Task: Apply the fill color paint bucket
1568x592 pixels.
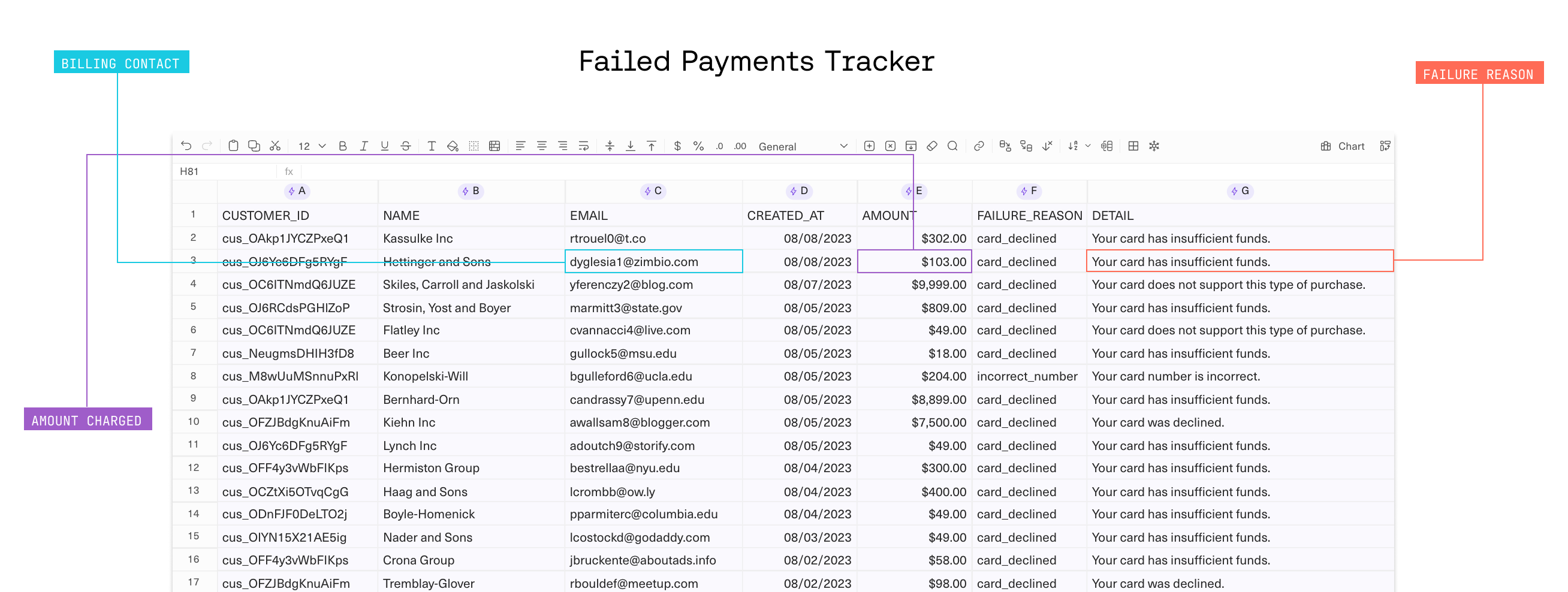Action: (453, 146)
